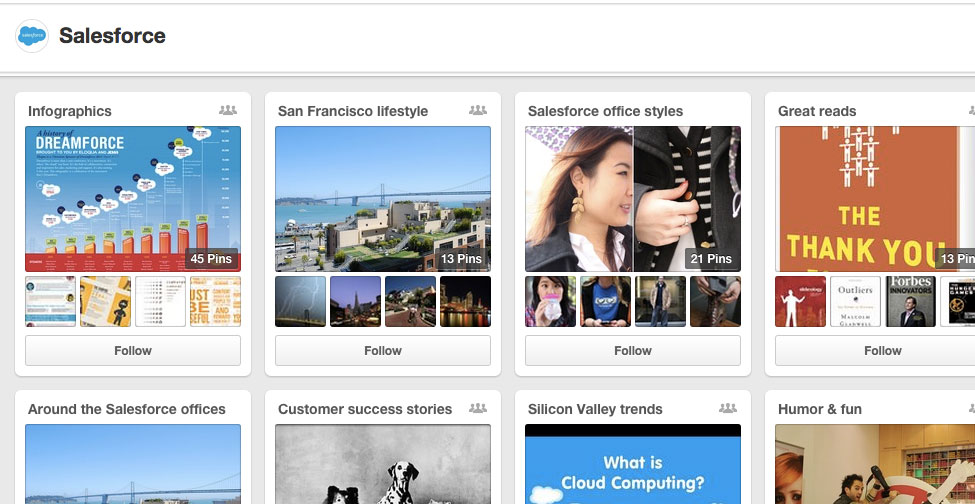Screen dimensions: 975x504
Task: Open the winding street thumbnail
Action: (410, 301)
